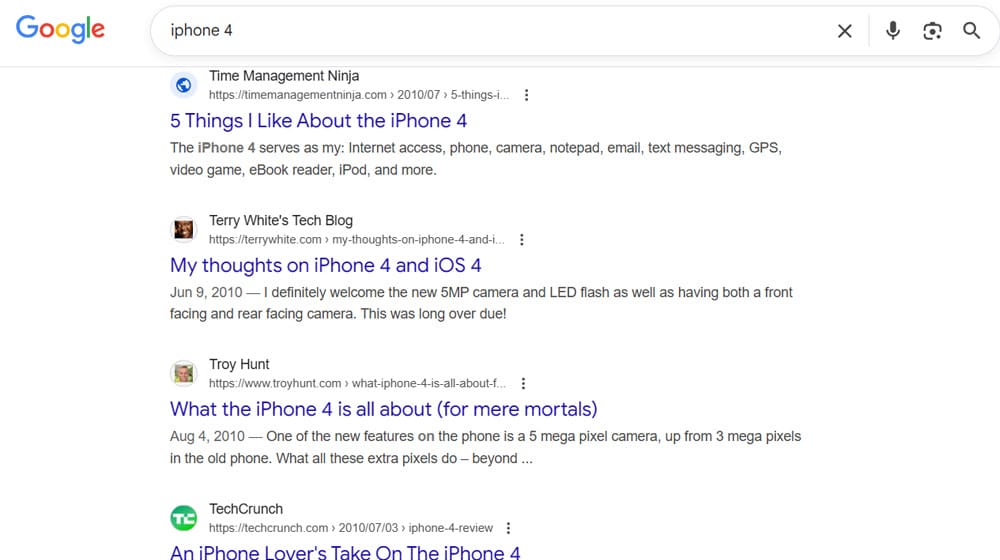
Task: Clear the search box text
Action: (x=844, y=31)
